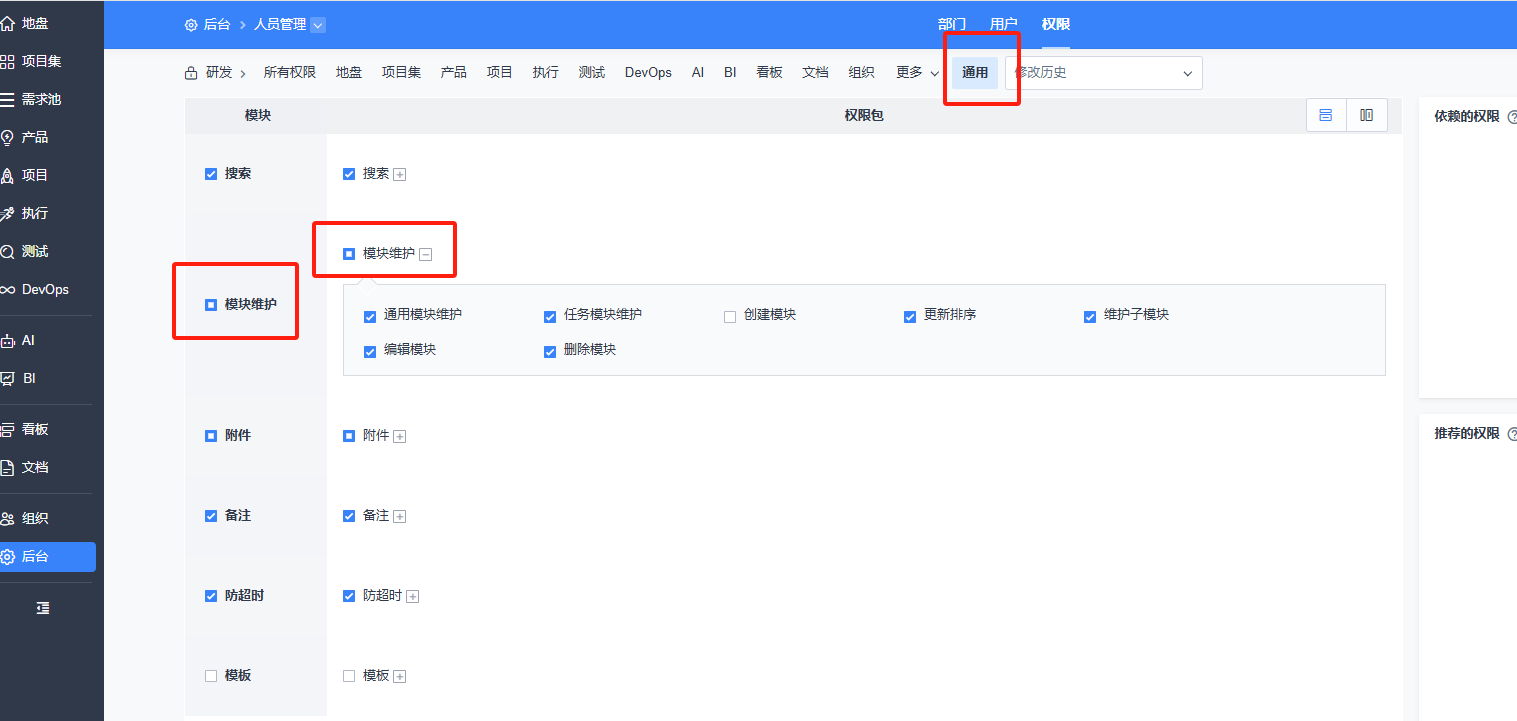Expand the 附件 permission package

[x=400, y=436]
